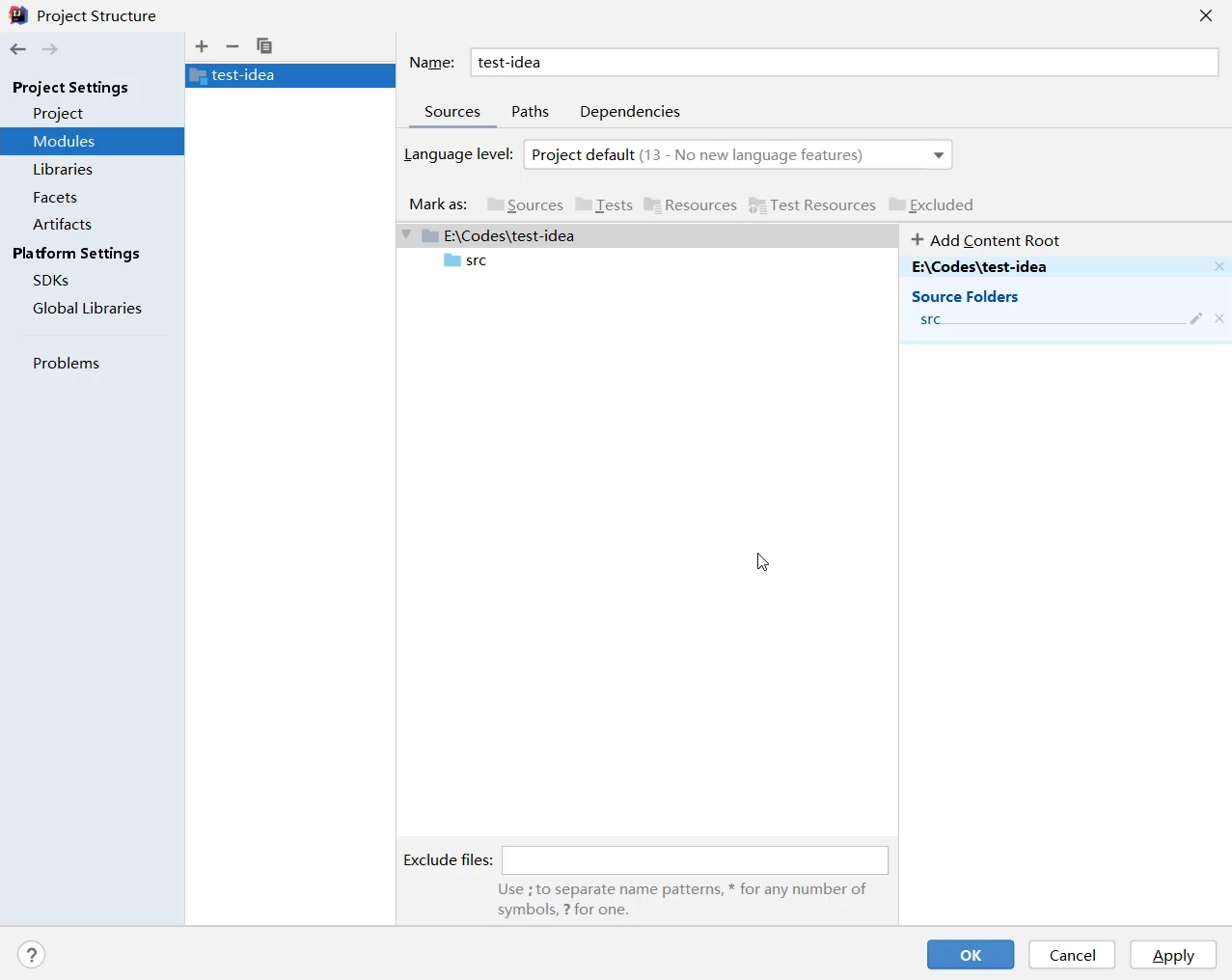The width and height of the screenshot is (1232, 980).
Task: Click the copy module icon
Action: [x=264, y=46]
